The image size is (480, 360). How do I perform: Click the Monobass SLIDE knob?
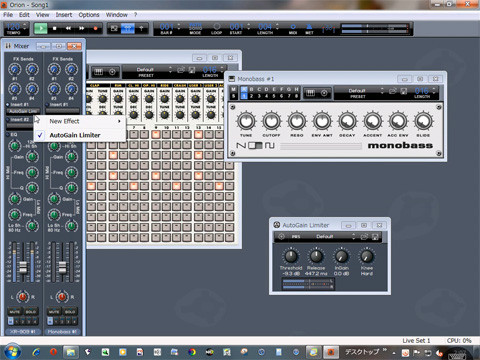coord(423,121)
